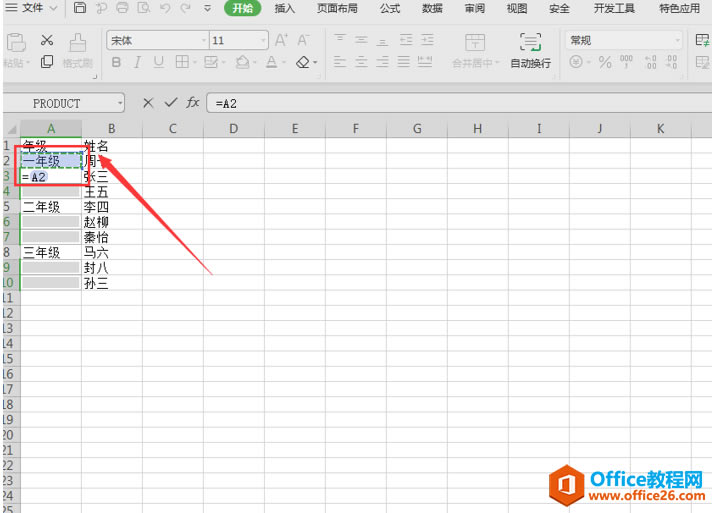The width and height of the screenshot is (712, 513).
Task: Select row 12 header
Action: (11, 313)
